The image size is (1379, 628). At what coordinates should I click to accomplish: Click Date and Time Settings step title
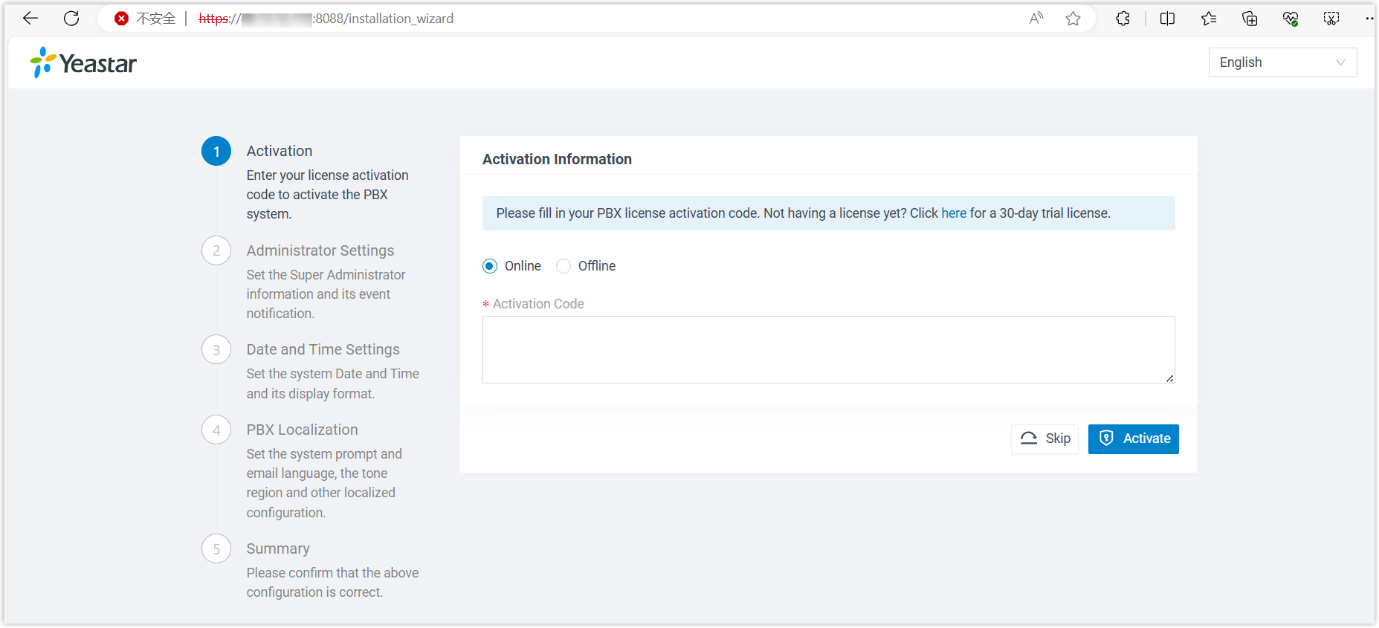[323, 349]
